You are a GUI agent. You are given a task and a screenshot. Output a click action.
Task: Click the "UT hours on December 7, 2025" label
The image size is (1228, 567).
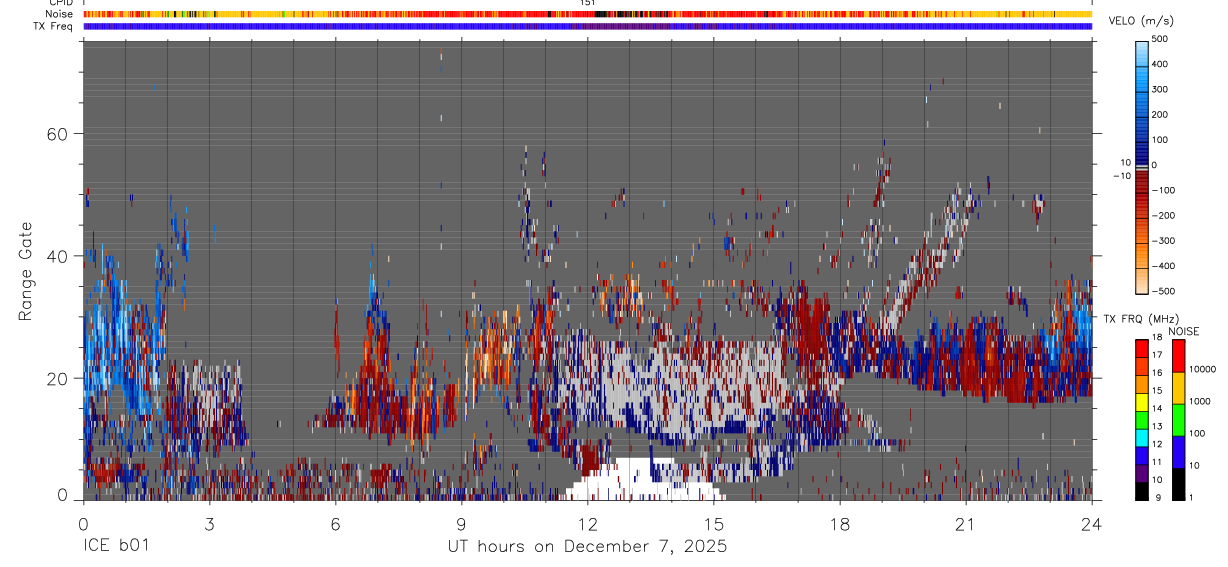click(587, 547)
